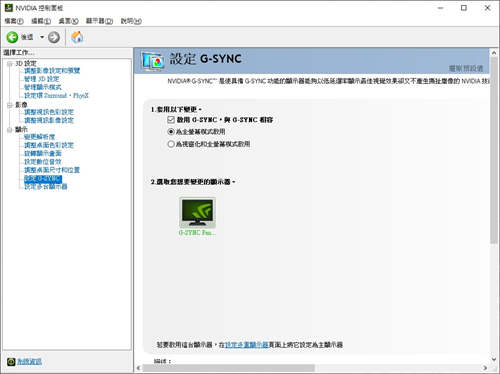
Task: Click the Home house icon in toolbar
Action: [77, 37]
